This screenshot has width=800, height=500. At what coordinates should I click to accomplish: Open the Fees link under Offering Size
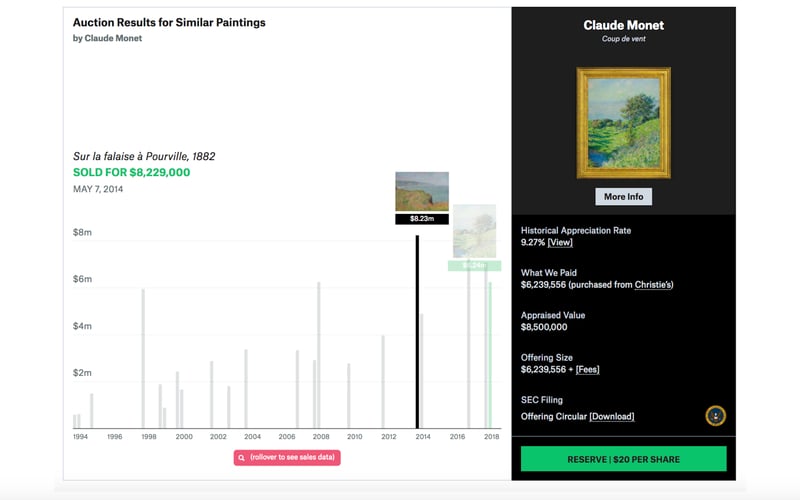[587, 369]
